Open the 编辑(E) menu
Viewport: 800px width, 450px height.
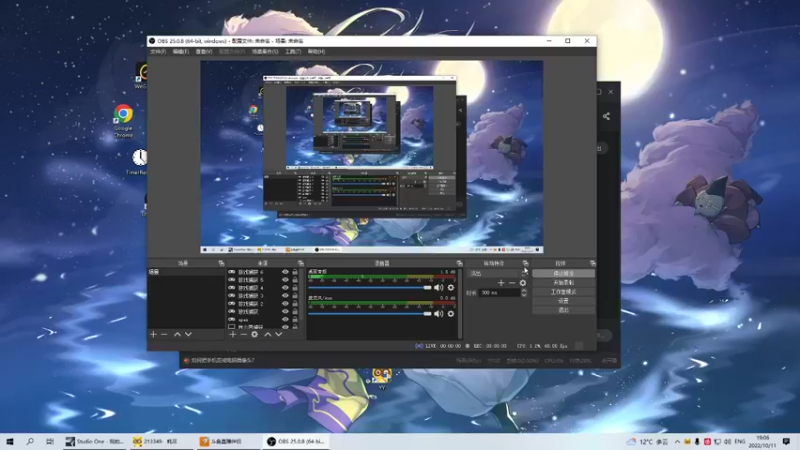coord(181,52)
